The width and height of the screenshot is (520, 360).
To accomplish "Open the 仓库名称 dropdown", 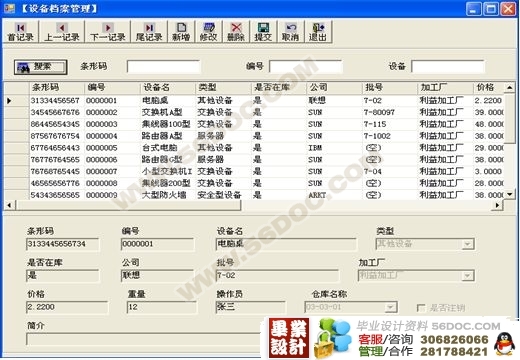I will pyautogui.click(x=390, y=307).
